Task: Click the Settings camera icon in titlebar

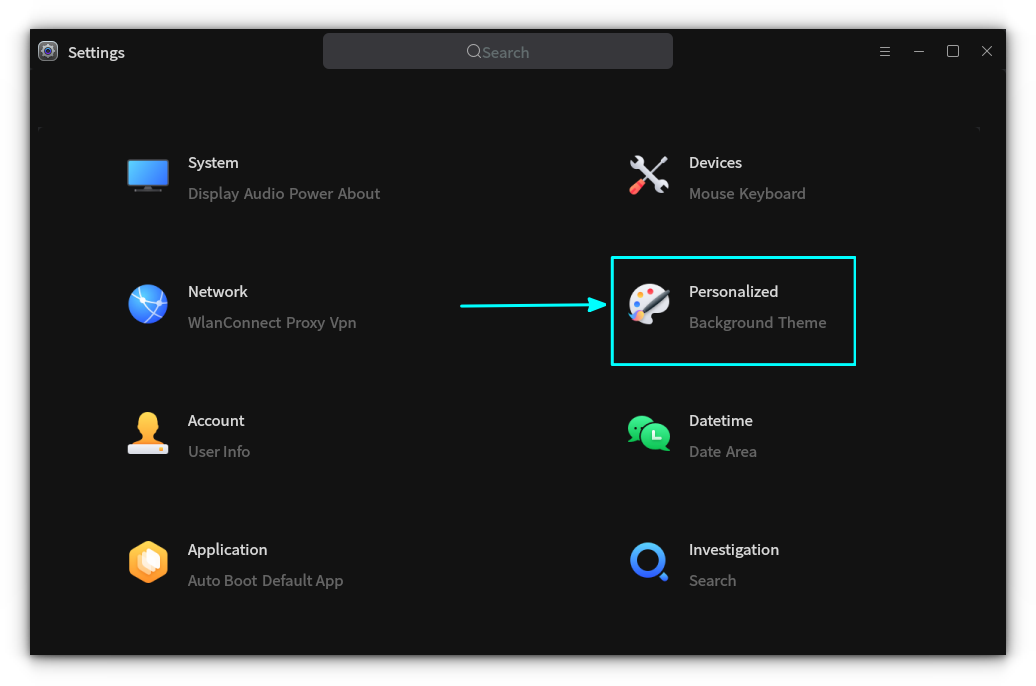Action: point(47,51)
